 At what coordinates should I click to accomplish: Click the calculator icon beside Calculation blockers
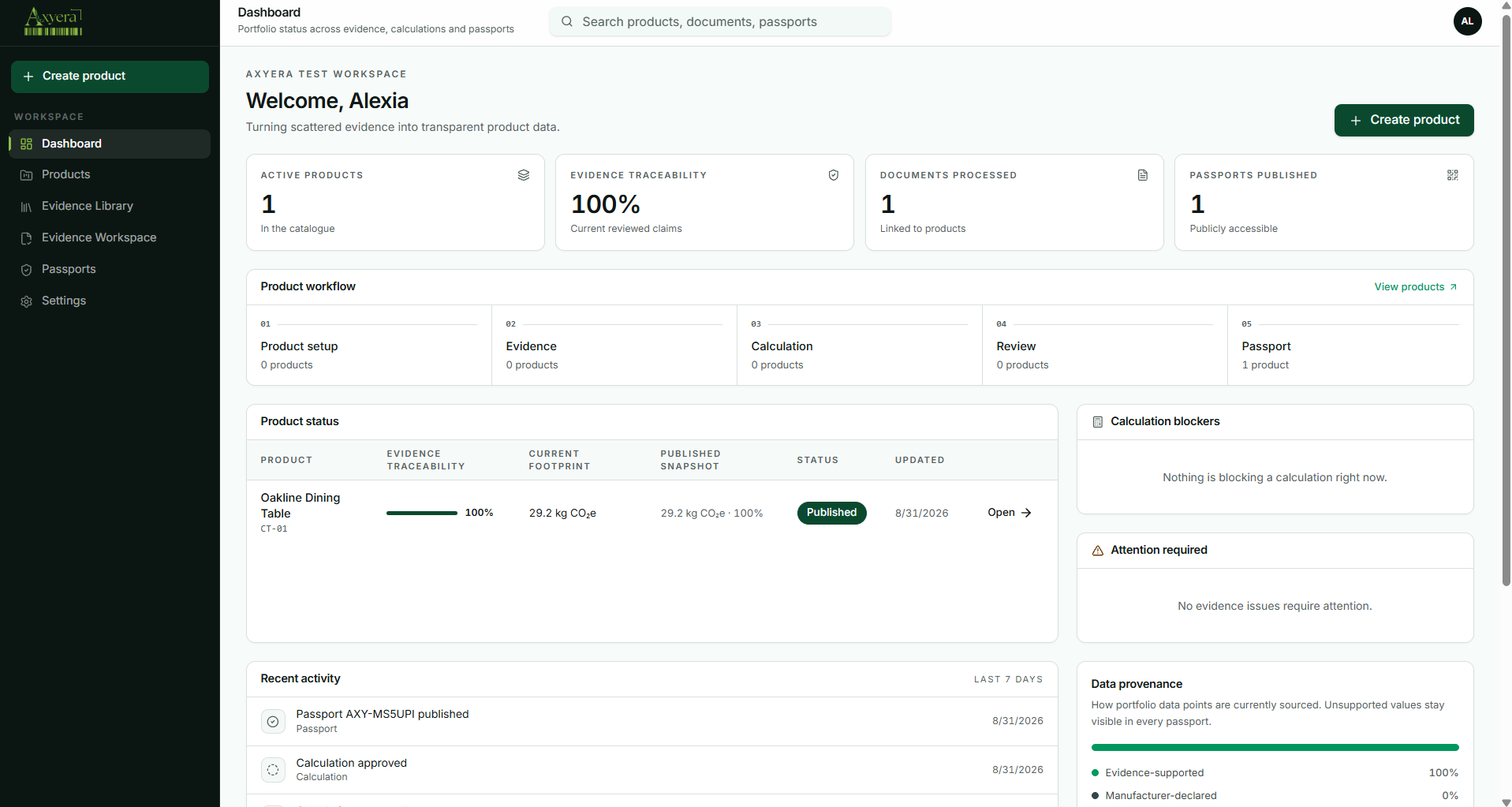(1098, 422)
